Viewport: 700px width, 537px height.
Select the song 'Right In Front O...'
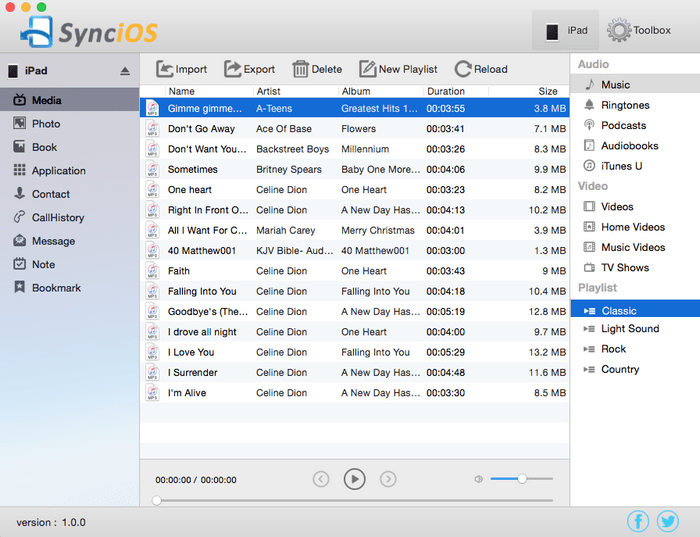[354, 210]
